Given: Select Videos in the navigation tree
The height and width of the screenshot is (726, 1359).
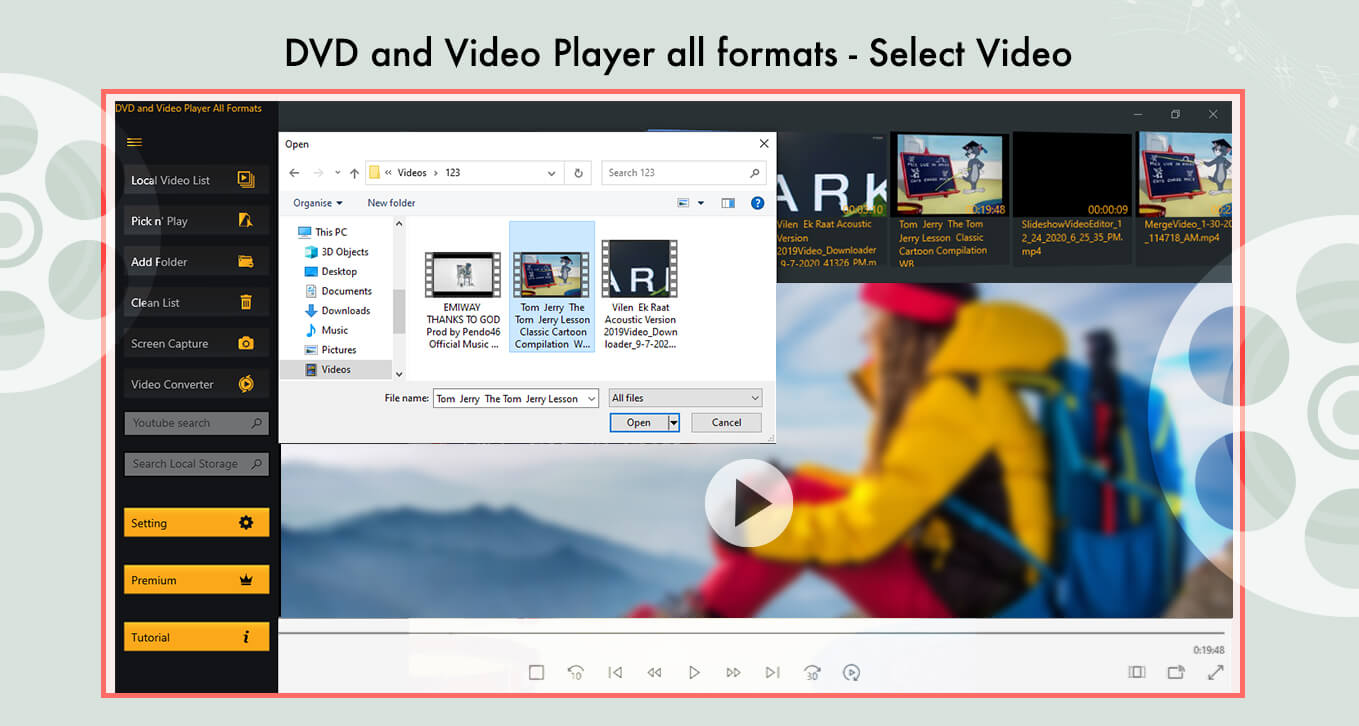Looking at the screenshot, I should 335,369.
